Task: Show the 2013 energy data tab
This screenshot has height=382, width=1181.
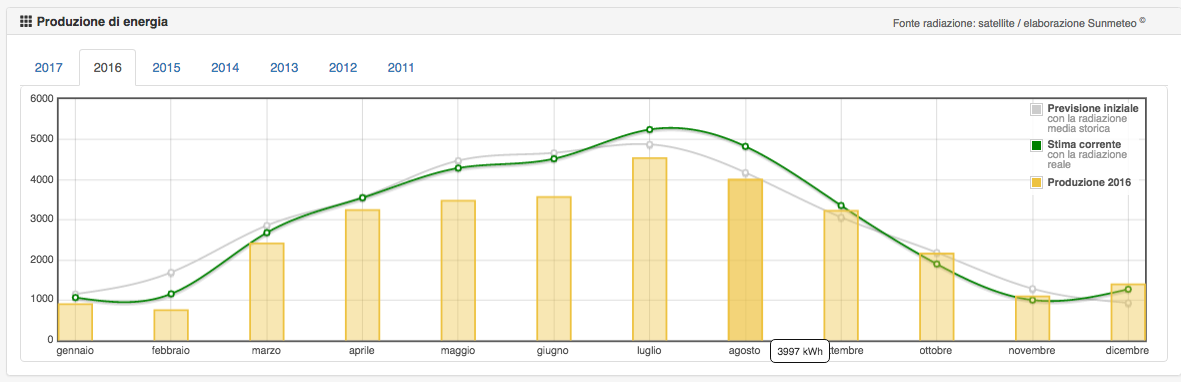Action: pyautogui.click(x=284, y=67)
